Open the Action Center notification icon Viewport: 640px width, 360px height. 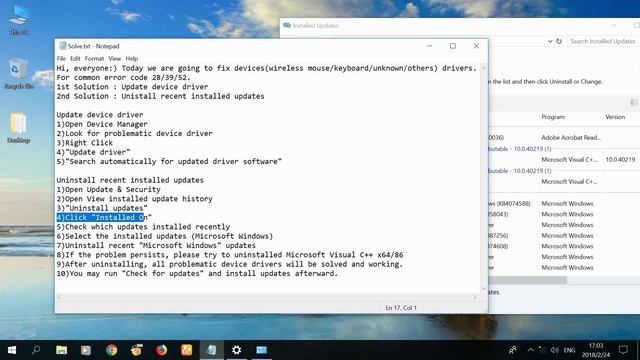623,350
